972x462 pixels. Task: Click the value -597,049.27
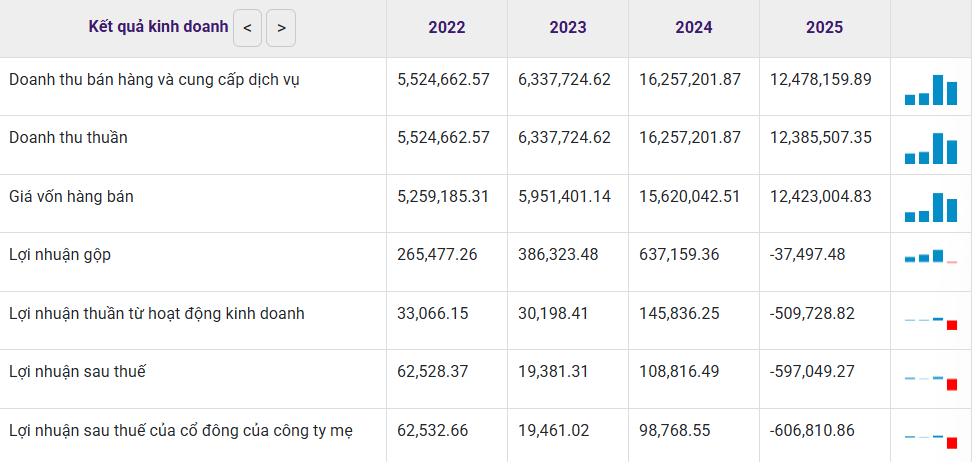812,371
